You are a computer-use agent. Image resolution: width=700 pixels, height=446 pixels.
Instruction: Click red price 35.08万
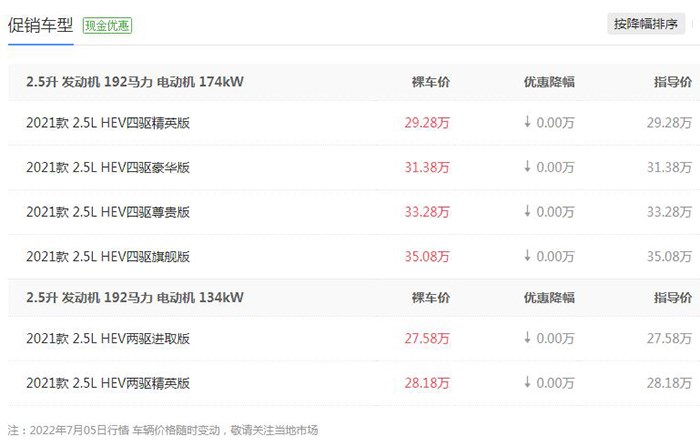427,257
